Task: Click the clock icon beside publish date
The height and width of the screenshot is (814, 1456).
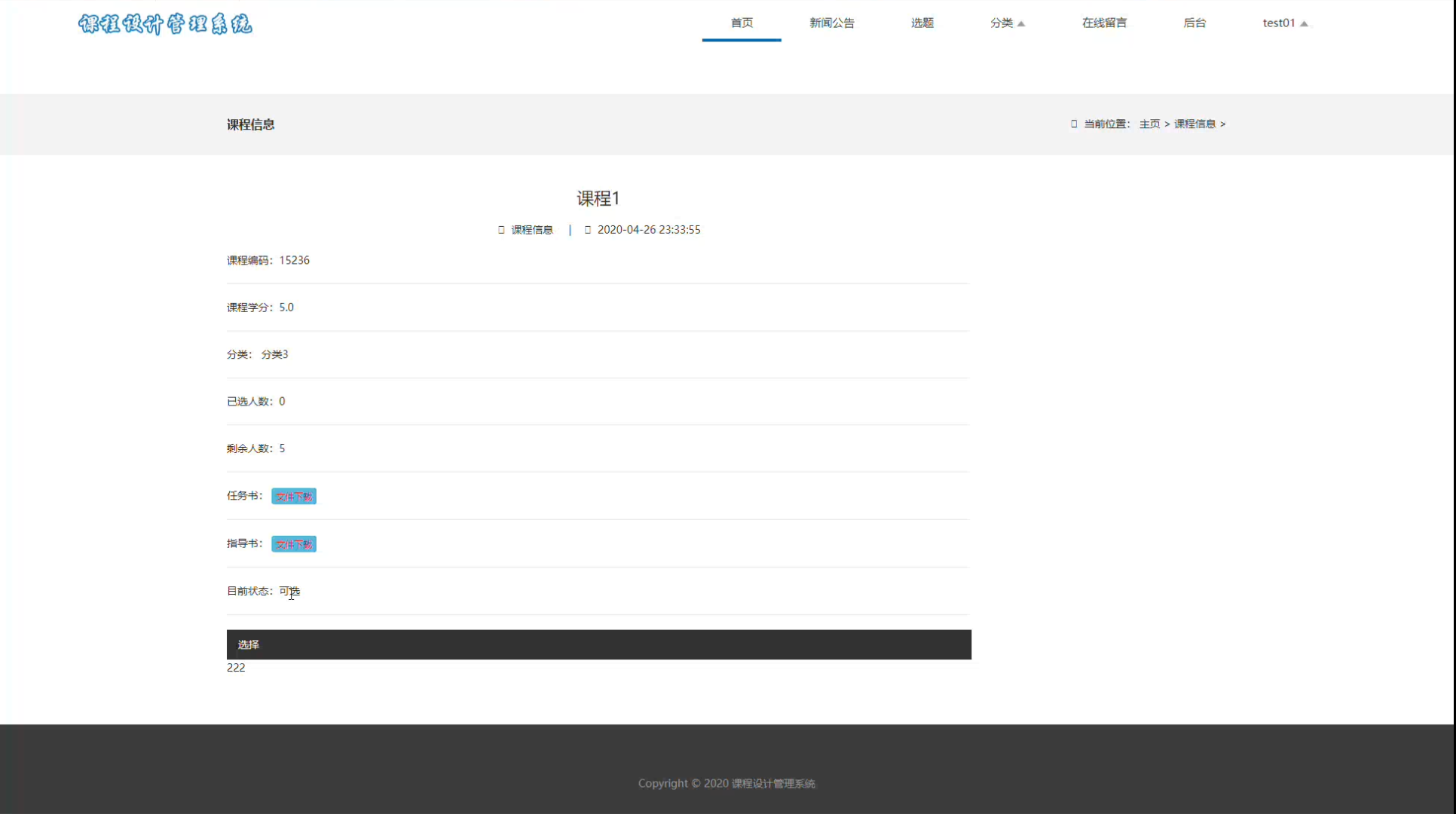Action: coord(588,230)
